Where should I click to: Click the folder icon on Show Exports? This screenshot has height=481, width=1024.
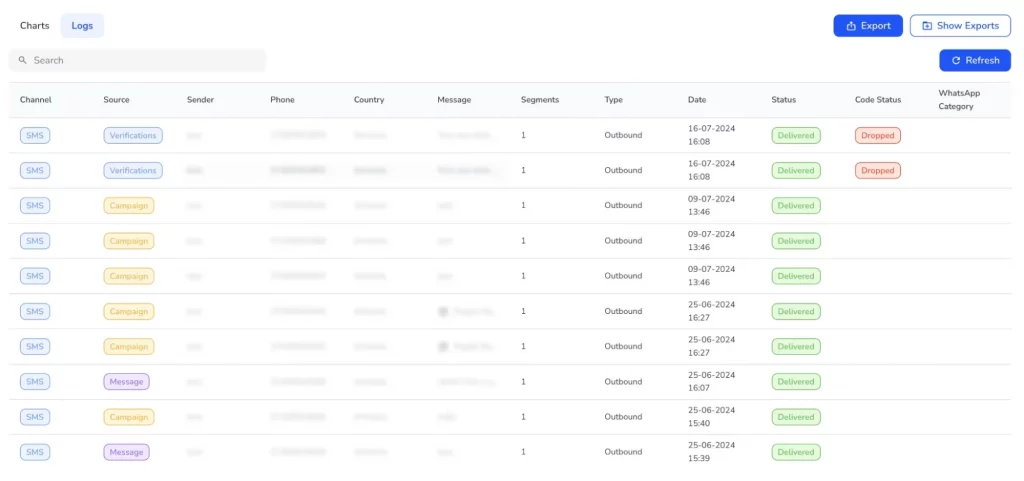[927, 26]
